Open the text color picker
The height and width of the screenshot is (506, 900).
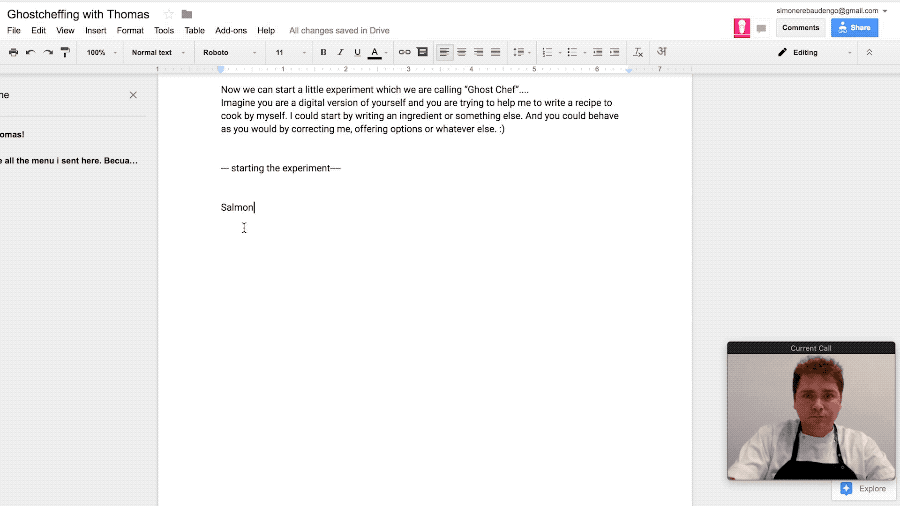click(x=375, y=52)
